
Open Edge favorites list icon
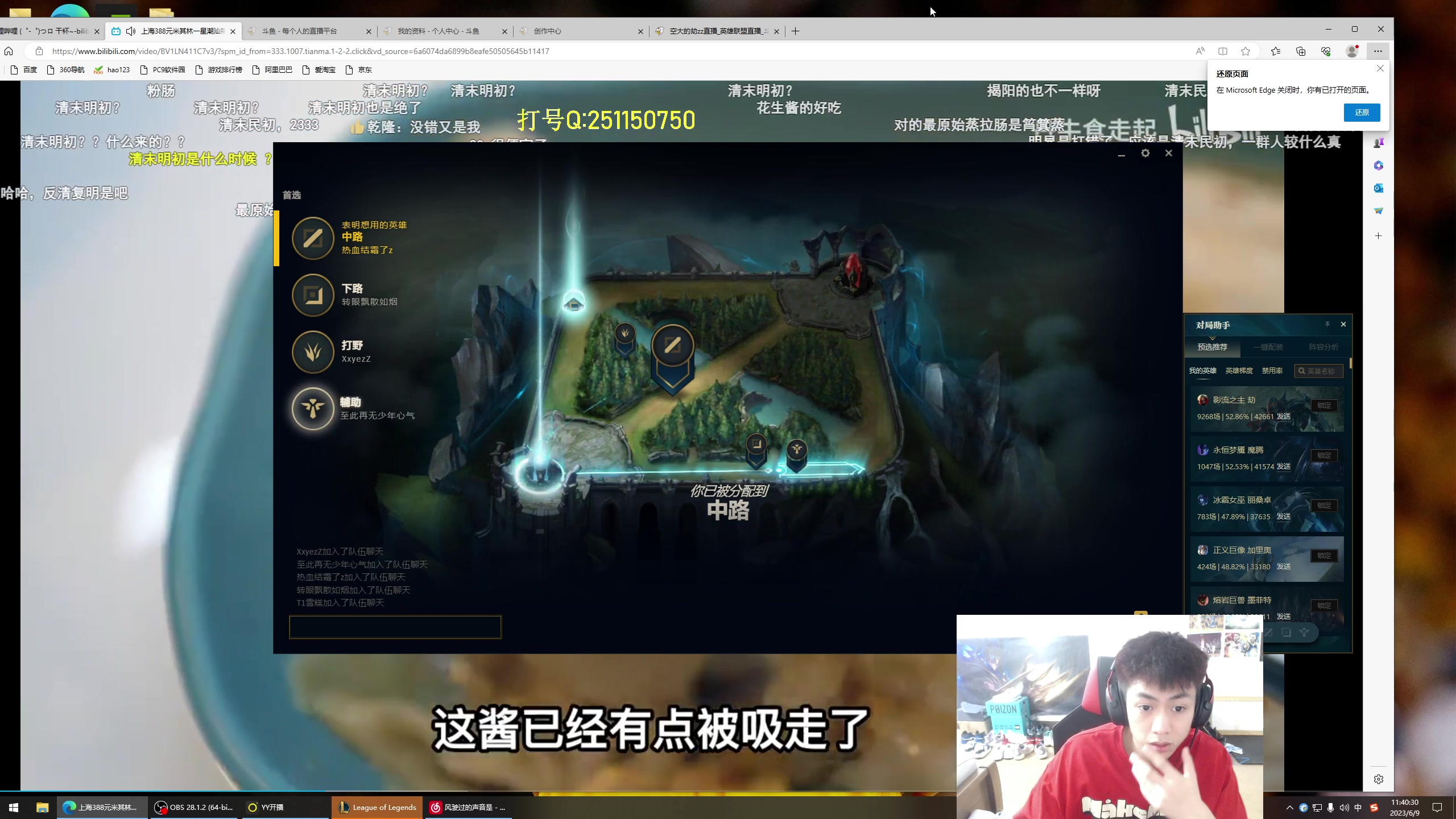(1276, 51)
